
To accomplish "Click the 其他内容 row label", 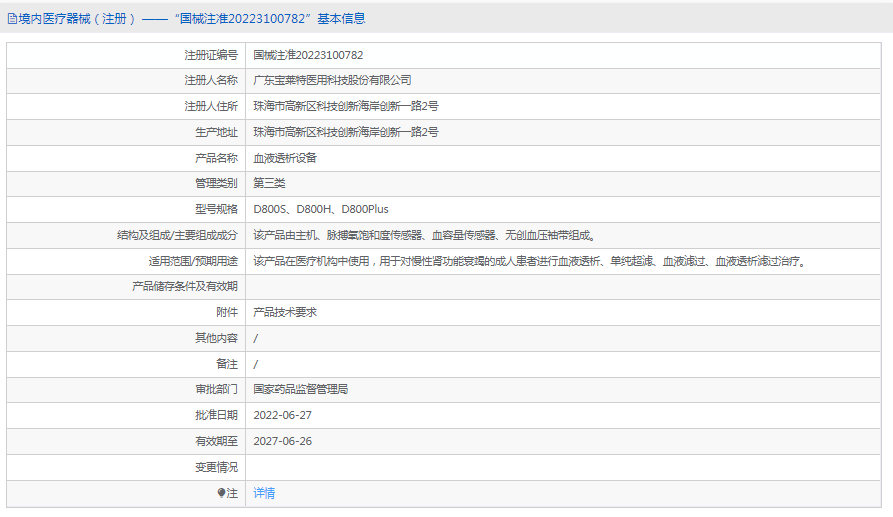I will point(216,338).
